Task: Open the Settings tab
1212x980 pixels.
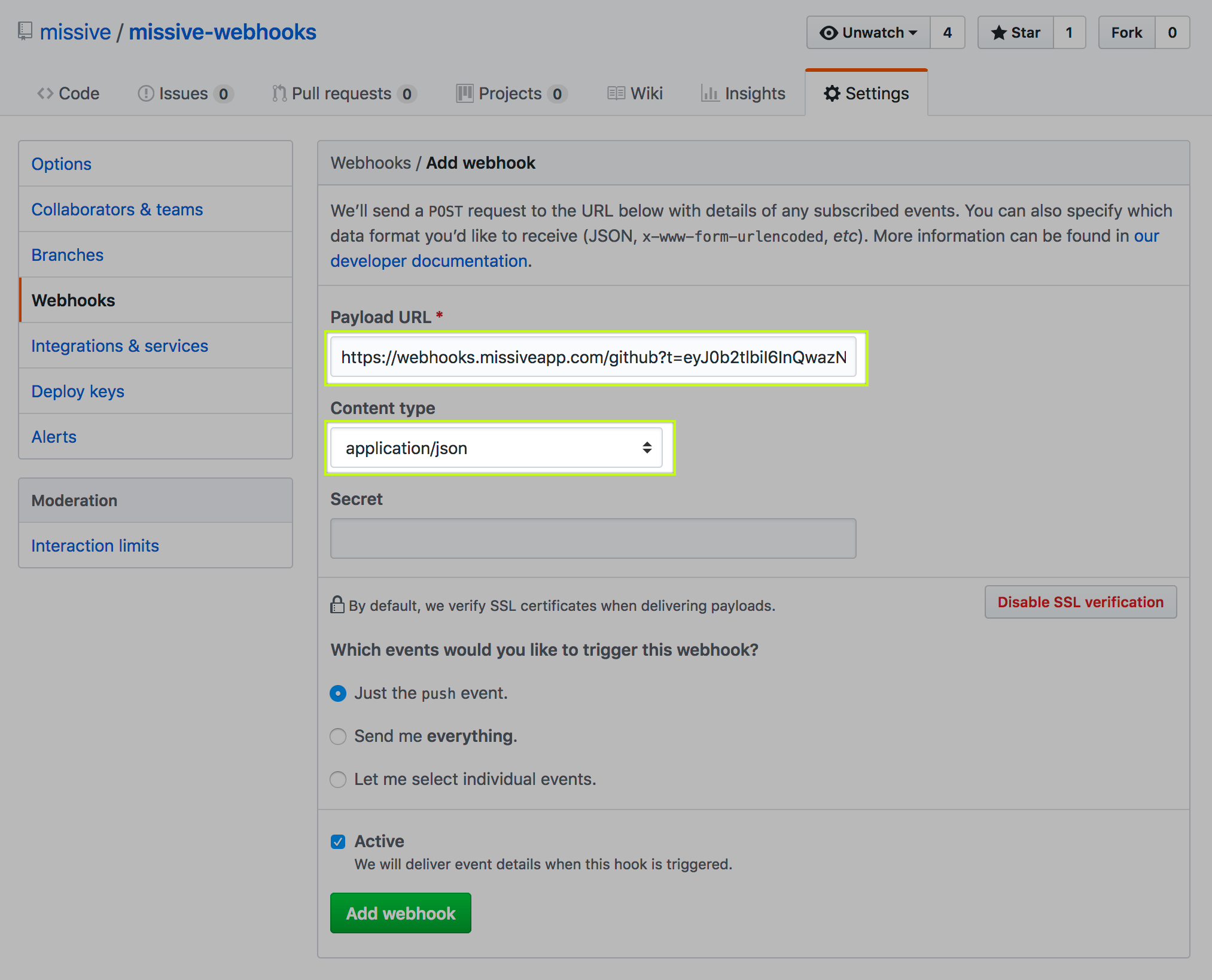Action: click(x=866, y=93)
